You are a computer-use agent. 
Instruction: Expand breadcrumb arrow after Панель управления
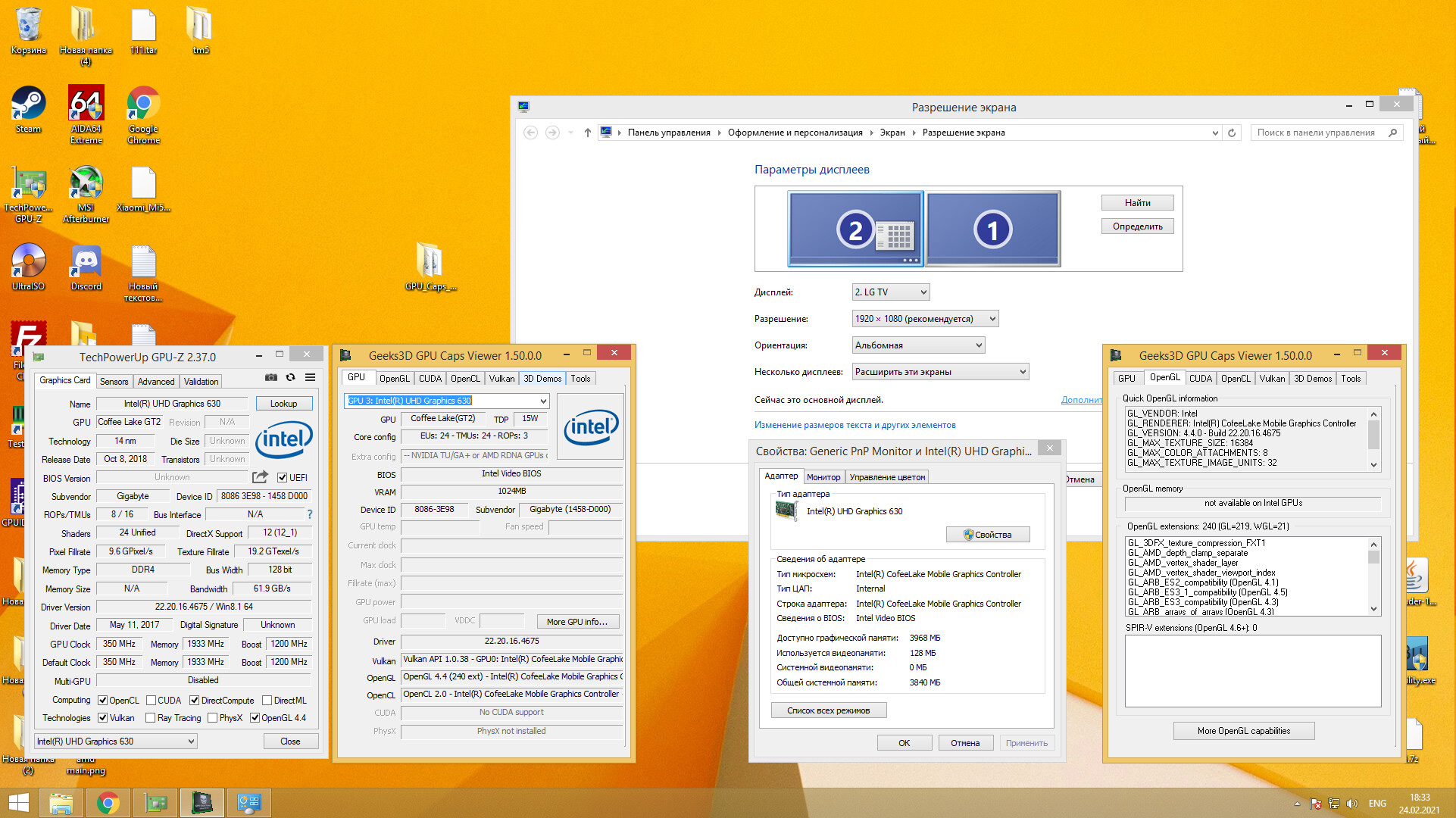click(719, 133)
